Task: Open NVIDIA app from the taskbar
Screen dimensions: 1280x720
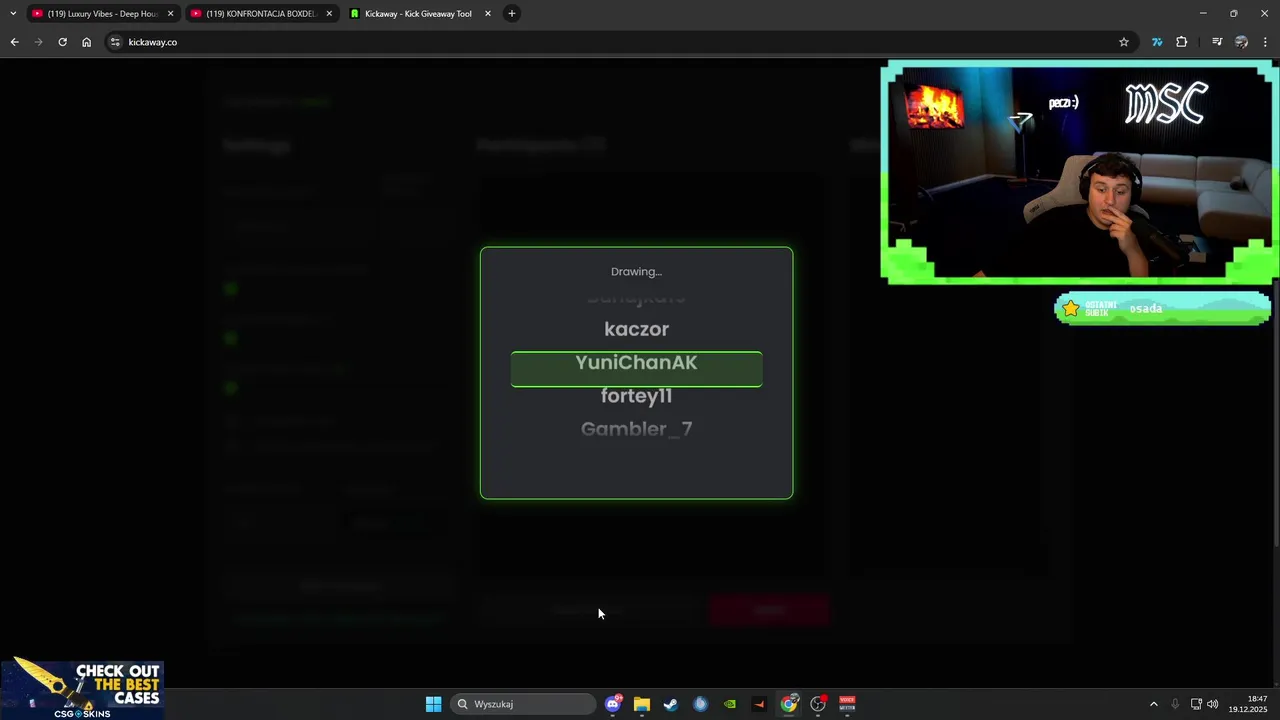Action: coord(730,704)
